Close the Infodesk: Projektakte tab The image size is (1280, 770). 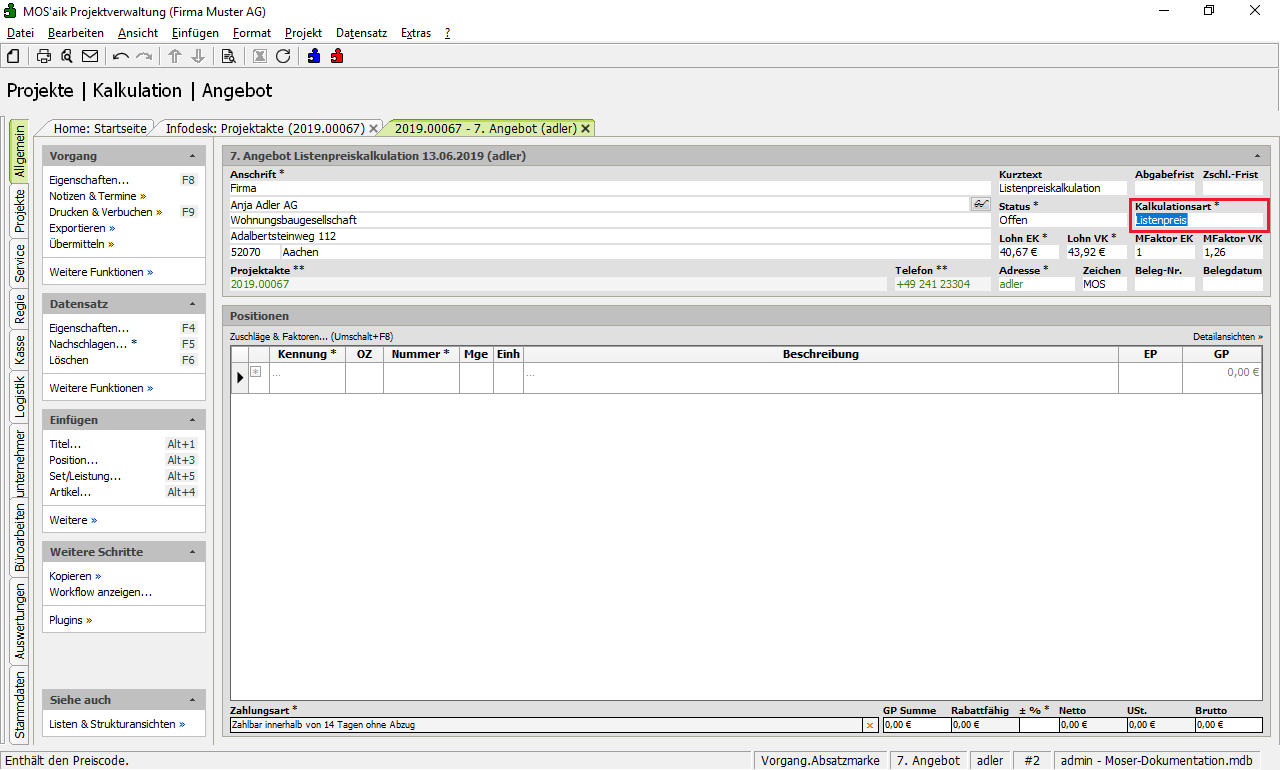(373, 129)
